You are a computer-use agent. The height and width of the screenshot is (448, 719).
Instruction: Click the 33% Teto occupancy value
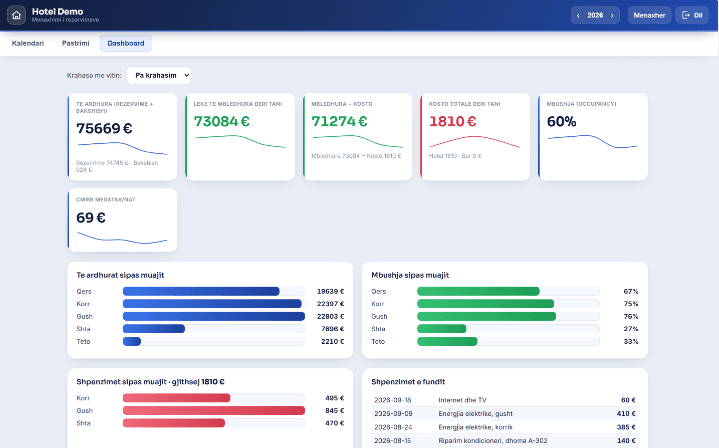point(631,342)
